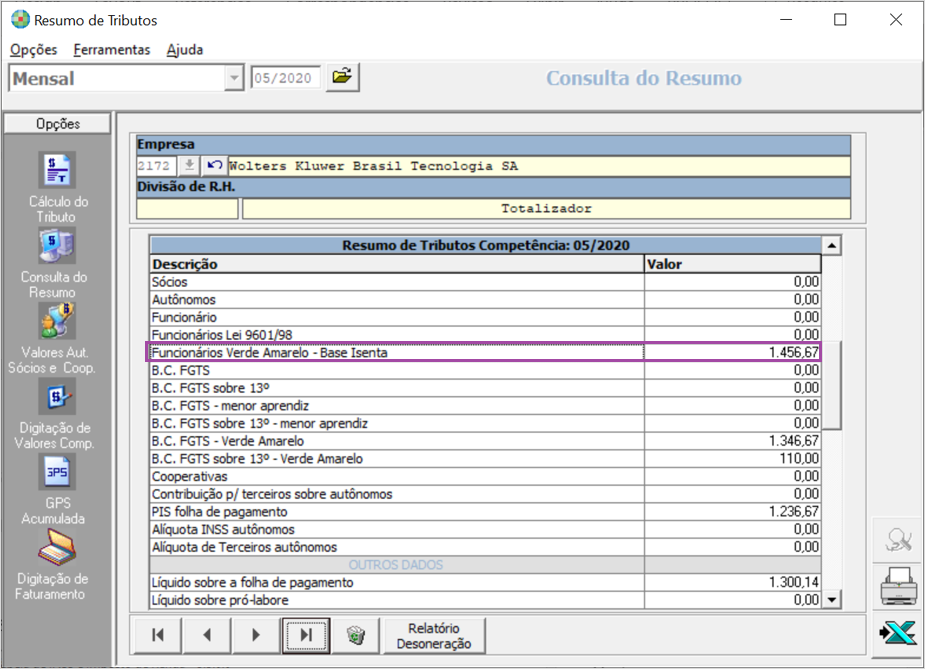The image size is (926, 669).
Task: Select the PIS folha de pagamento row
Action: pyautogui.click(x=485, y=512)
